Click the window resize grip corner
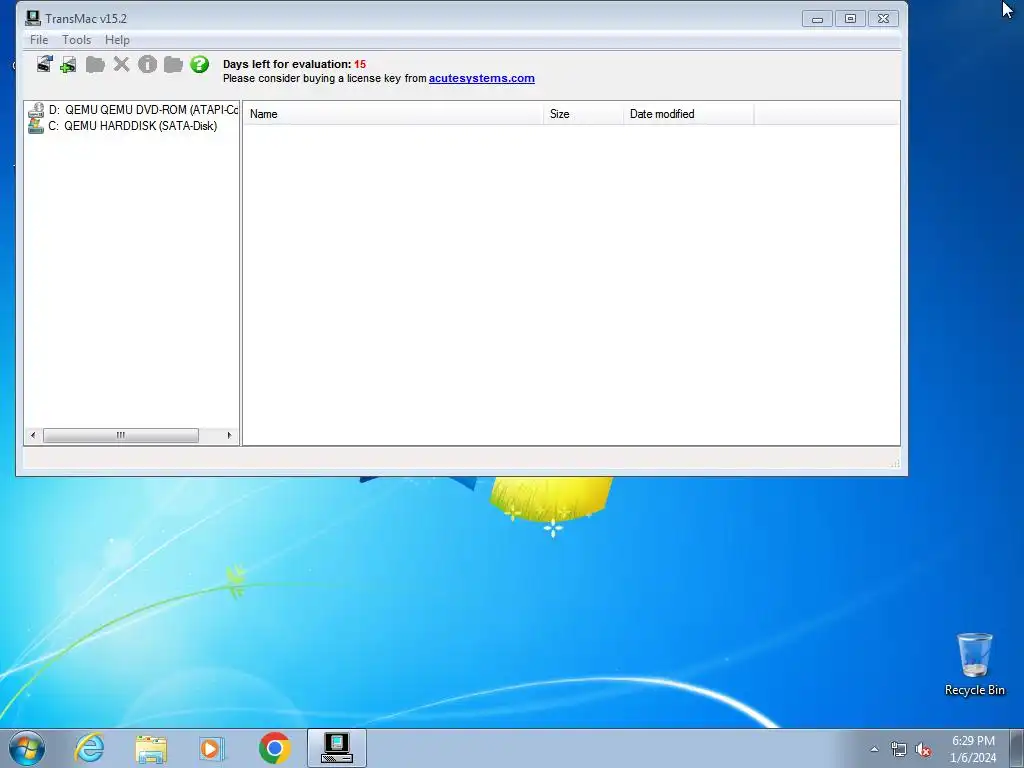 [895, 463]
